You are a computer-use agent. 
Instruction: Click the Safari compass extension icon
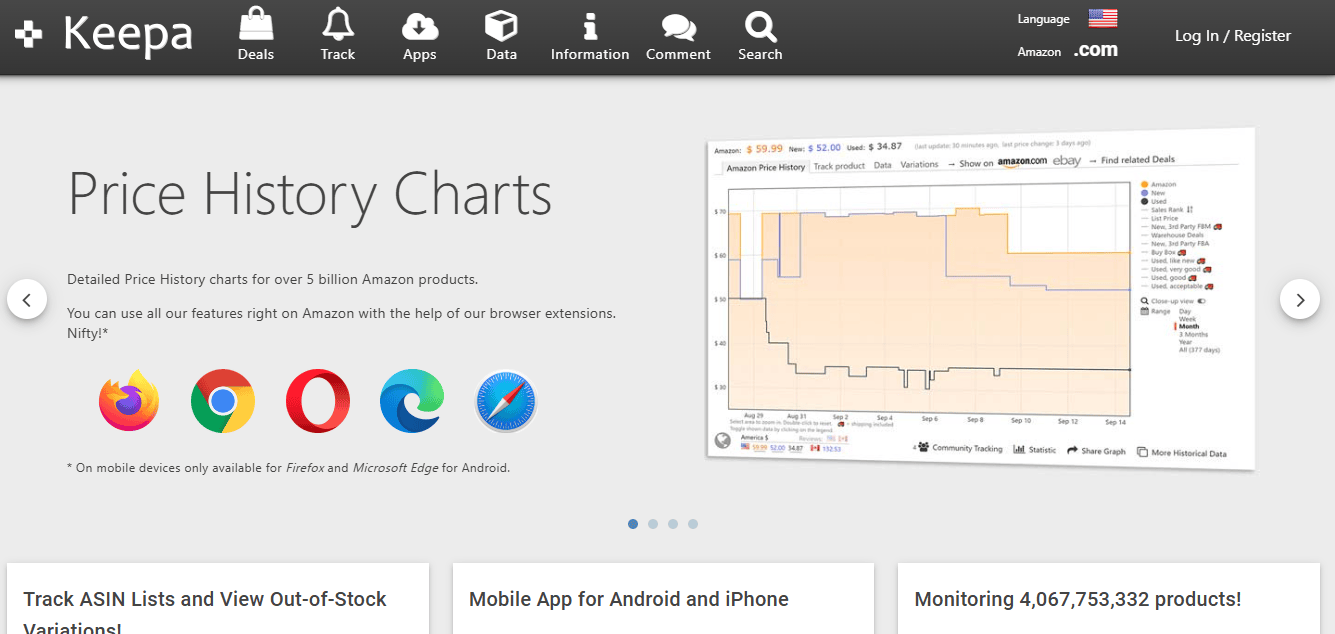[506, 401]
